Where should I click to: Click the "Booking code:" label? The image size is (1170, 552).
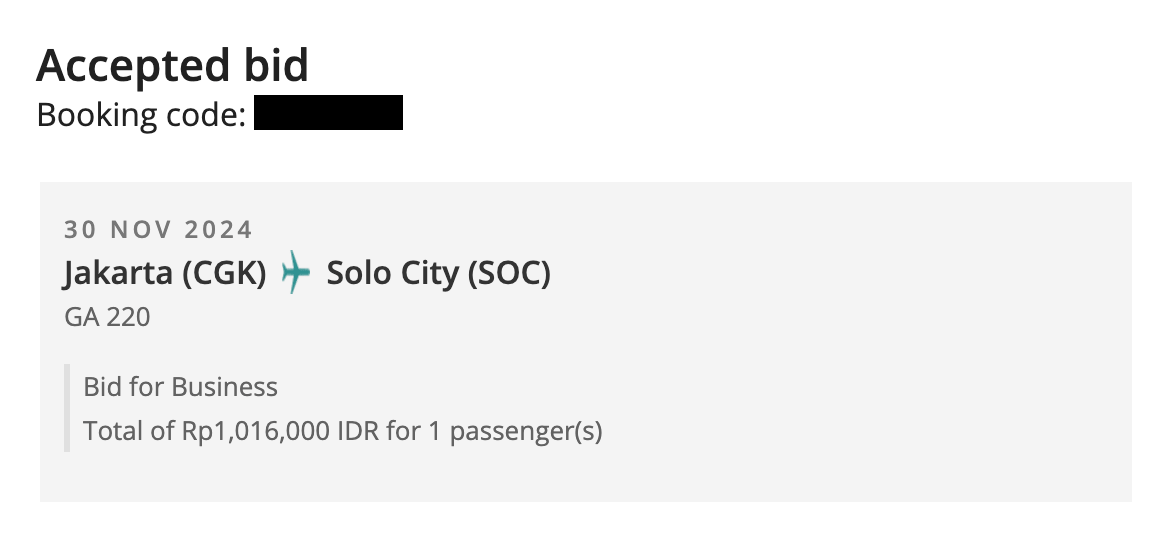[x=141, y=115]
